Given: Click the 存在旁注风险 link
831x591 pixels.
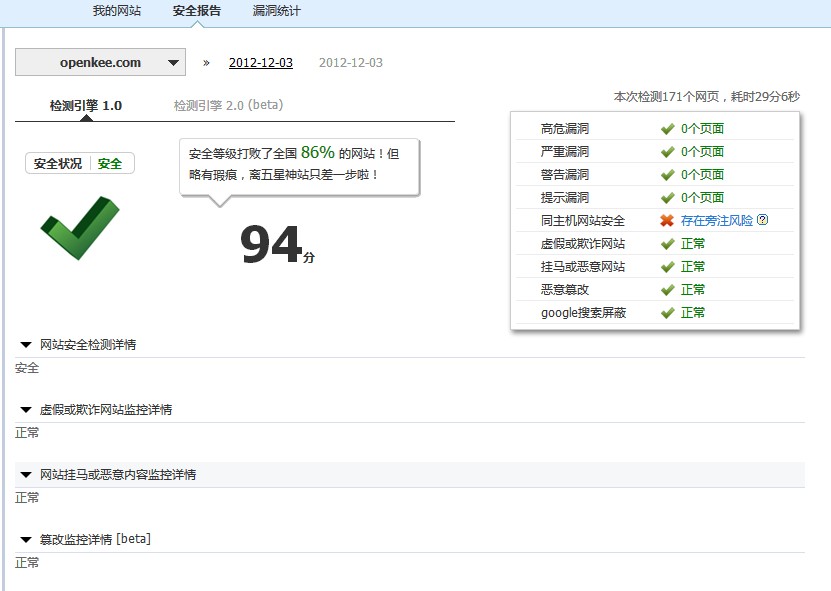Looking at the screenshot, I should click(716, 220).
